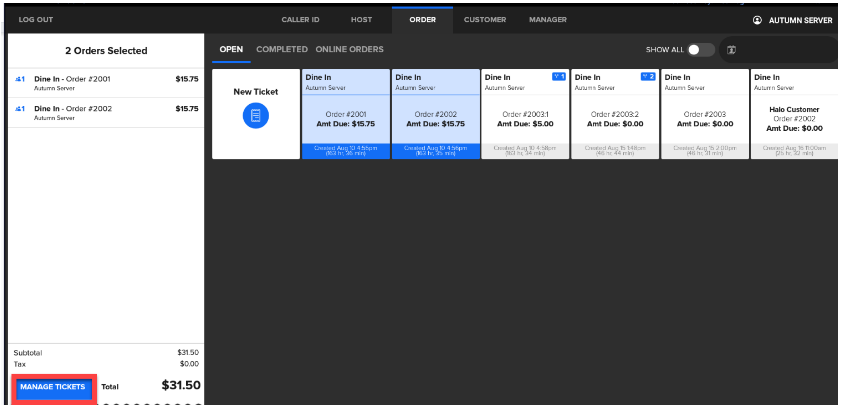Toggle the Show All switch

[700, 49]
